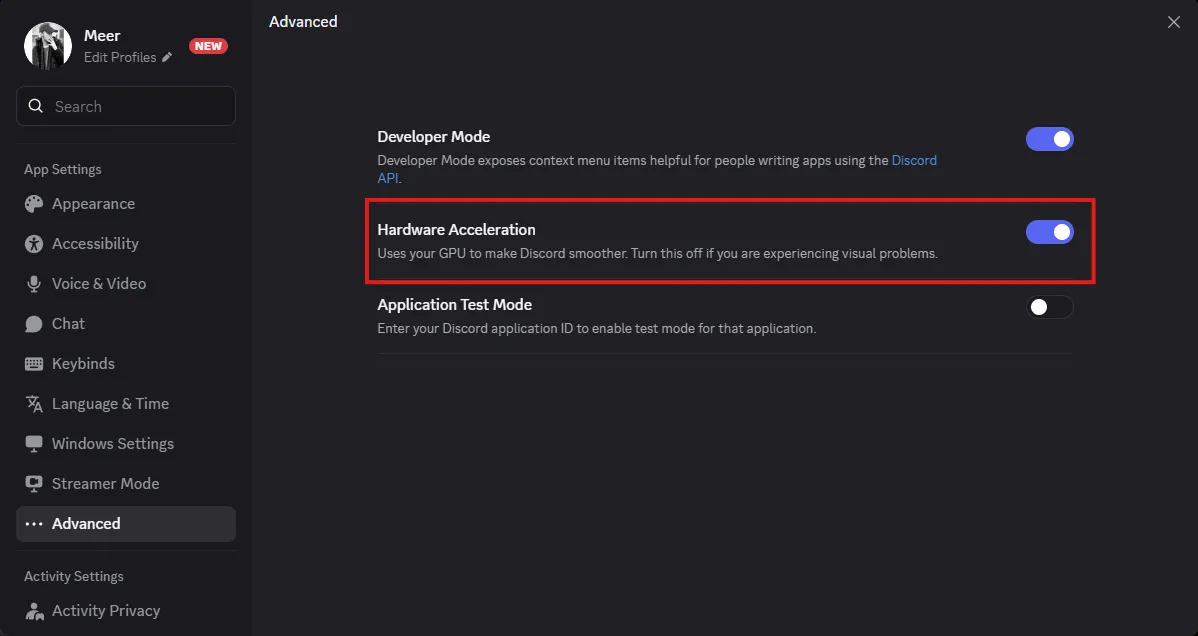
Task: Click the Appearance palette icon
Action: 34,204
